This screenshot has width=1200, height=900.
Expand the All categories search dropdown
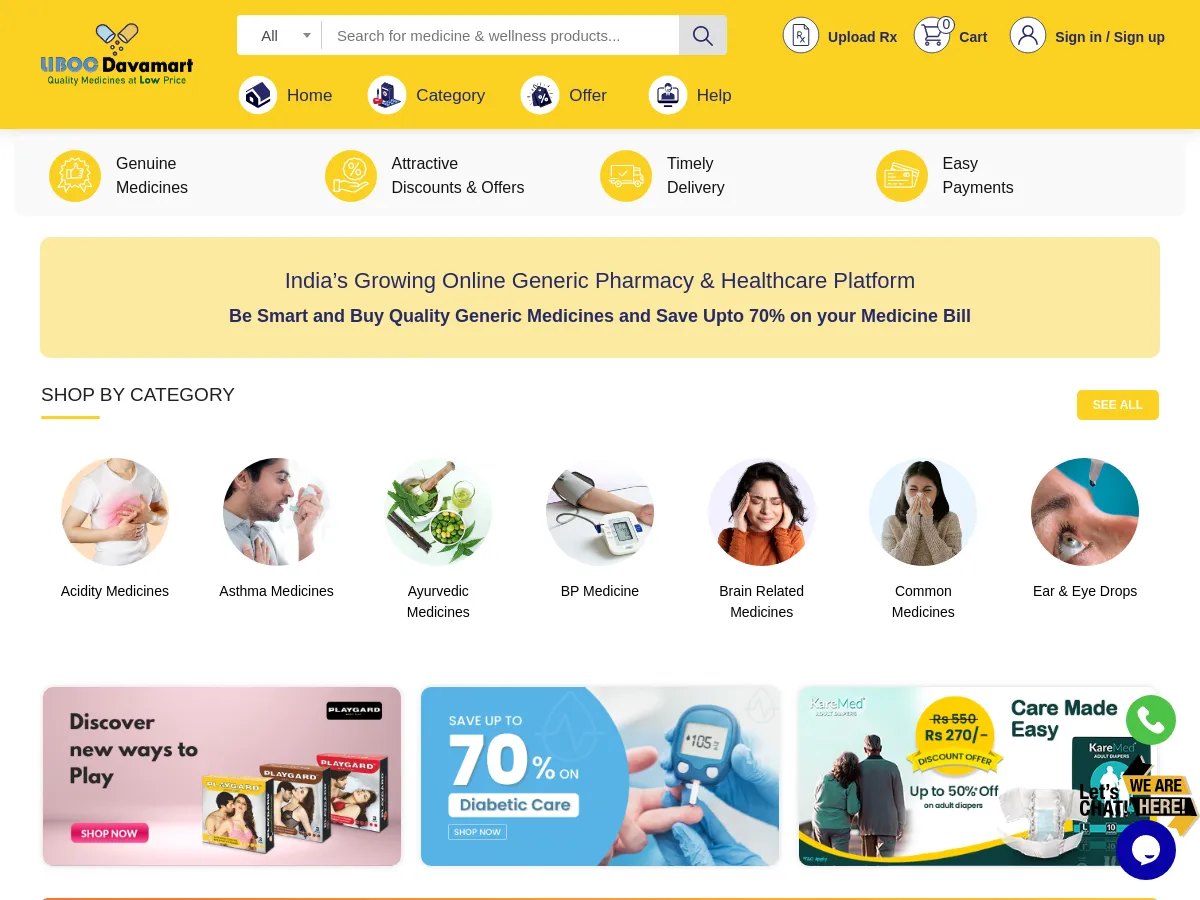click(x=280, y=36)
